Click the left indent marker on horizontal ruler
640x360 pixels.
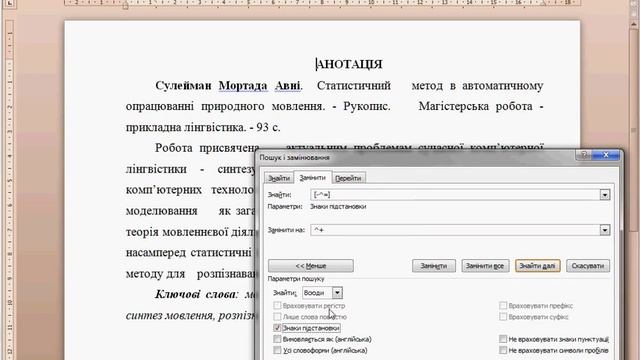coord(125,5)
